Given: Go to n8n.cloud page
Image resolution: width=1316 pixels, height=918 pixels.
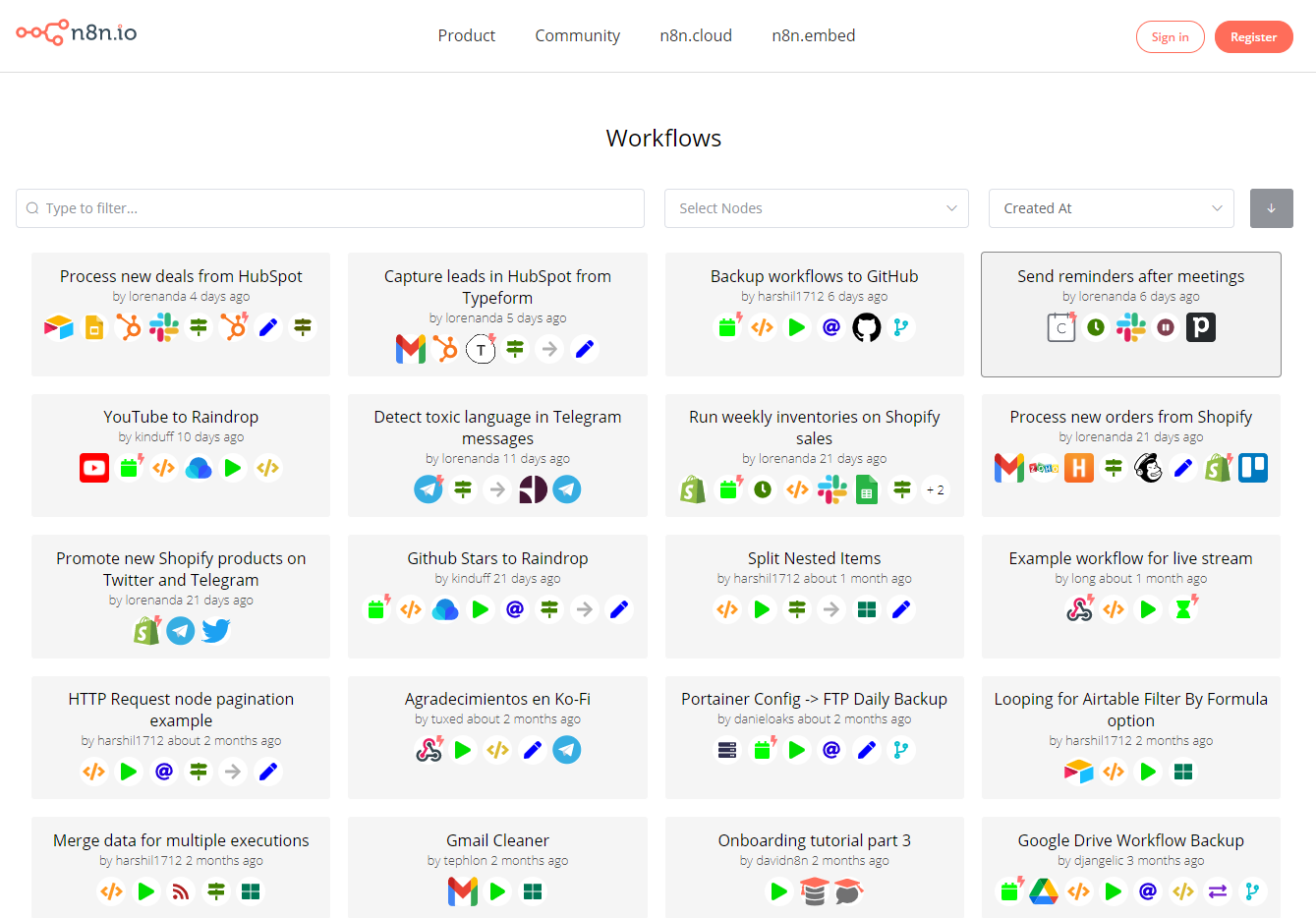Looking at the screenshot, I should coord(696,35).
